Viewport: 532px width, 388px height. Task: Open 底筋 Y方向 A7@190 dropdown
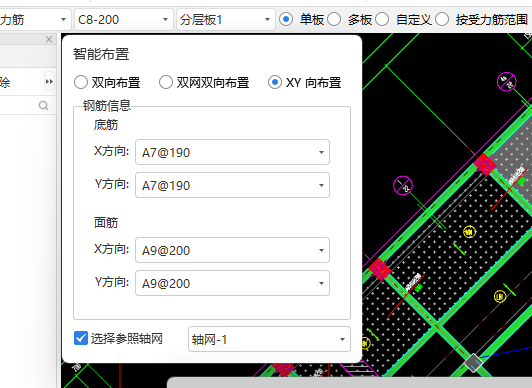coord(232,185)
